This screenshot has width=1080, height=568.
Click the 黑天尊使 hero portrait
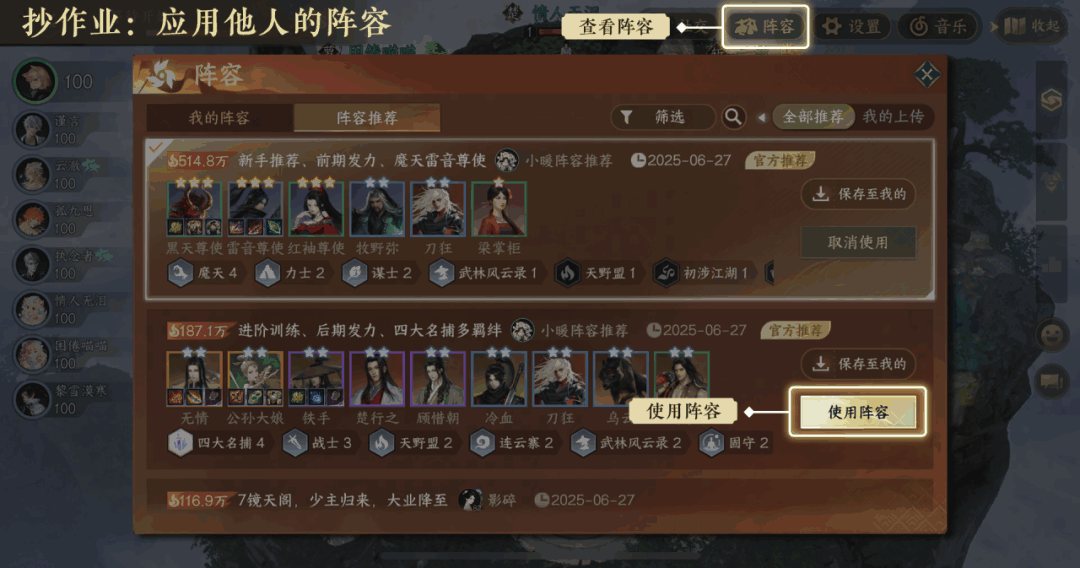[195, 209]
